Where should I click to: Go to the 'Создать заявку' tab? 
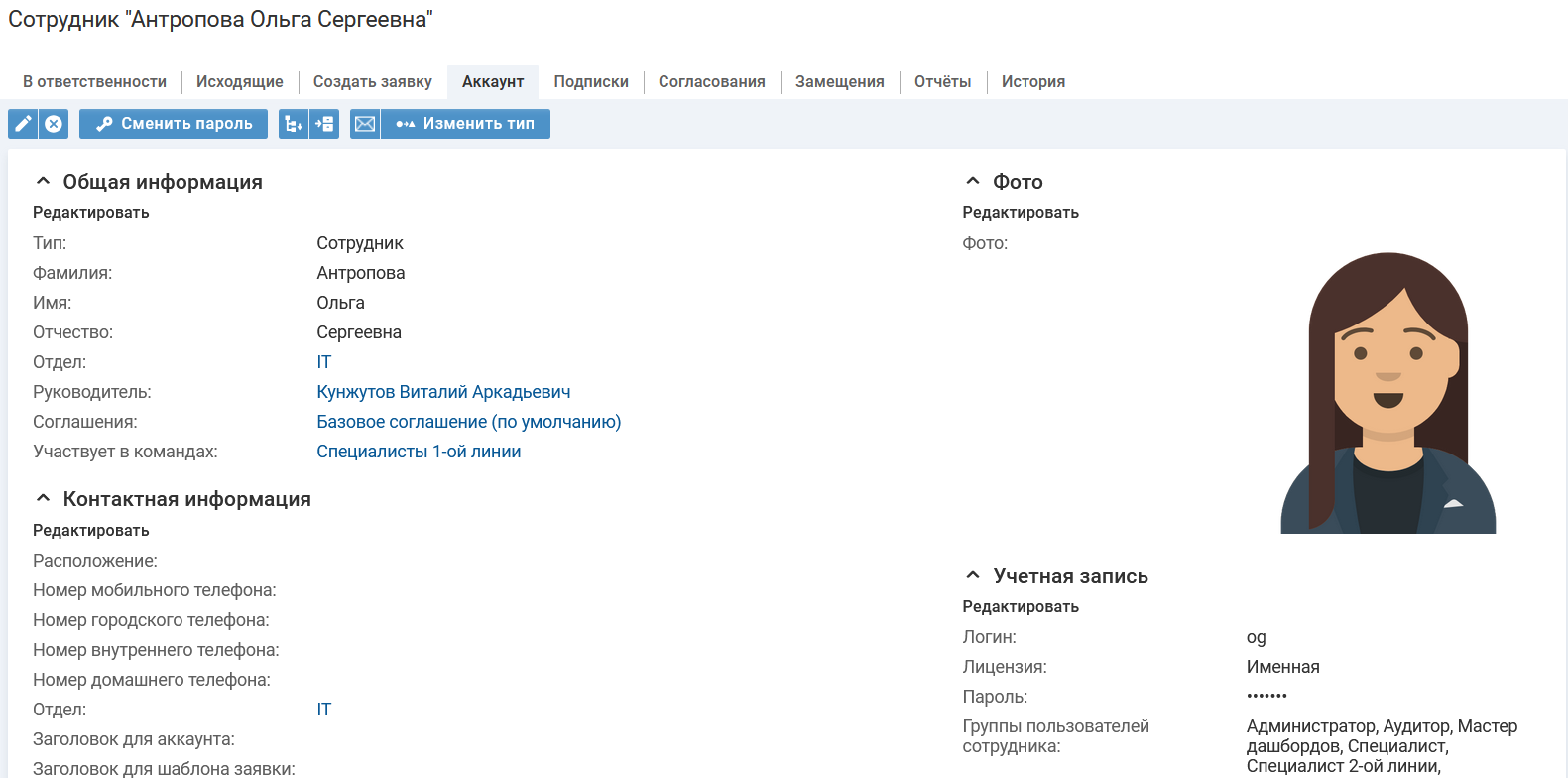click(x=373, y=82)
